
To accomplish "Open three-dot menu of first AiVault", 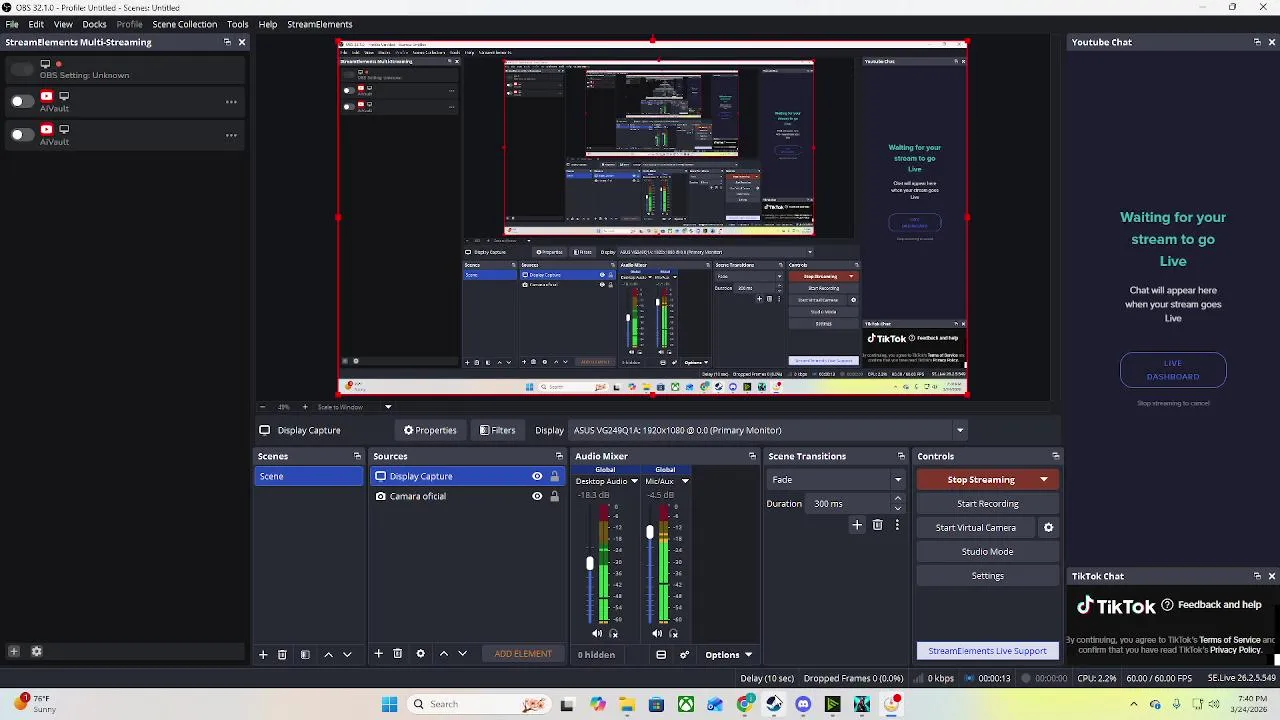I will 231,101.
